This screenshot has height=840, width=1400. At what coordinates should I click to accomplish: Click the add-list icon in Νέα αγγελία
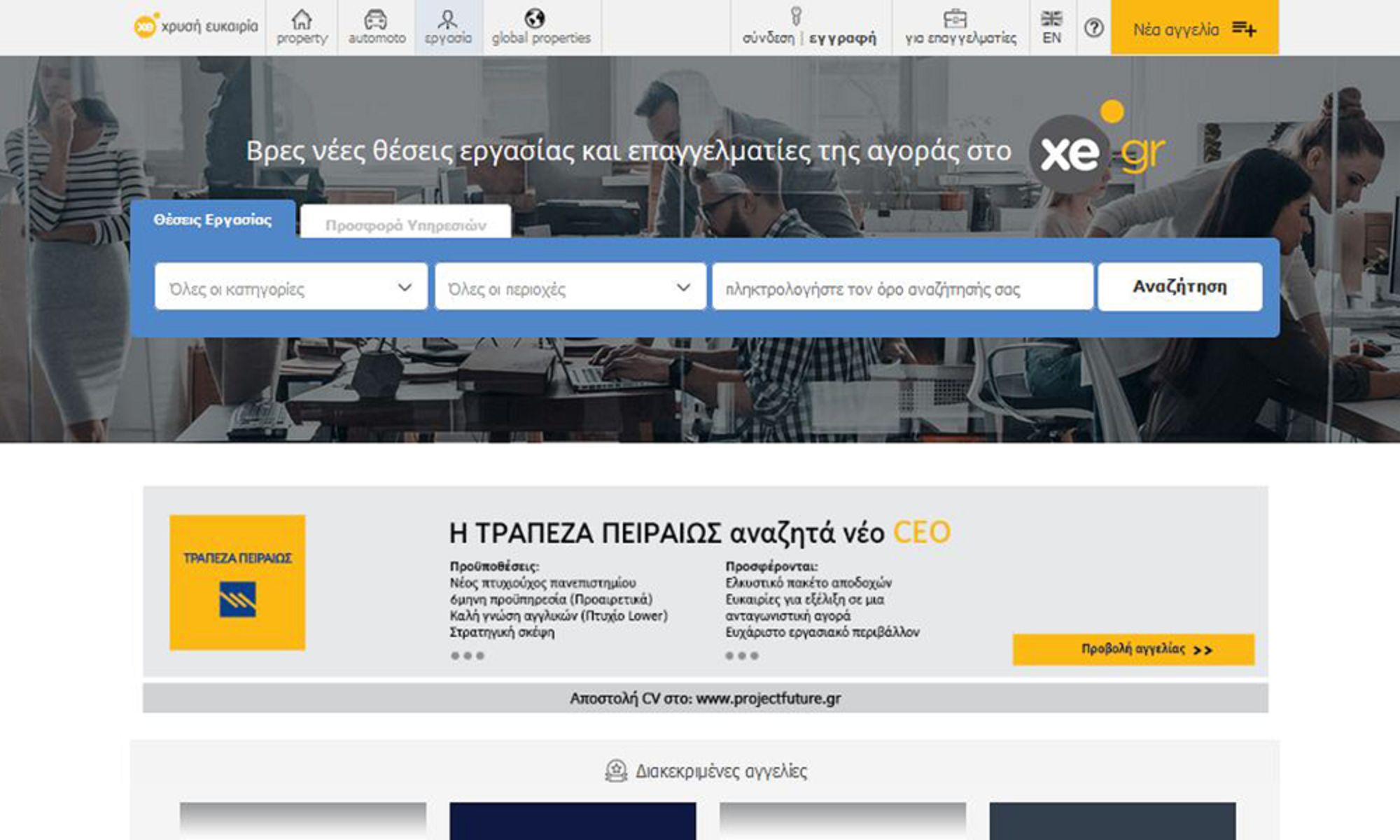(x=1245, y=29)
